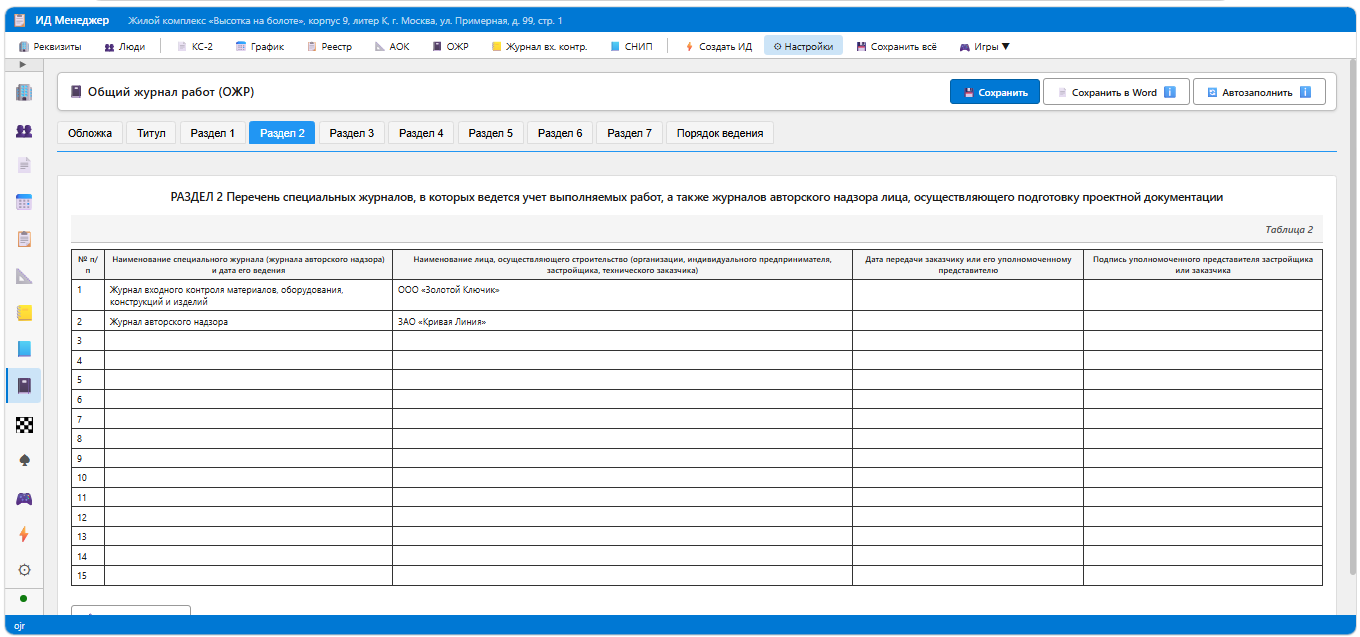Open the yellow notebook icon in sidebar
Viewport: 1360px width, 637px height.
coord(24,313)
